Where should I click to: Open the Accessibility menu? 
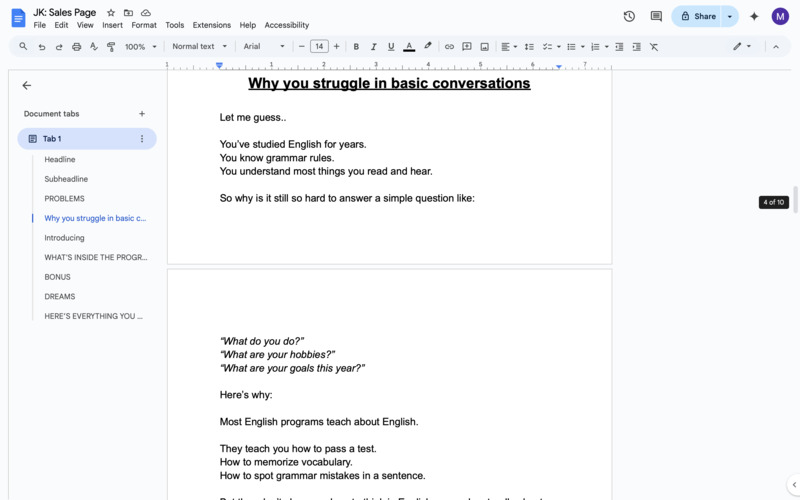pyautogui.click(x=287, y=25)
